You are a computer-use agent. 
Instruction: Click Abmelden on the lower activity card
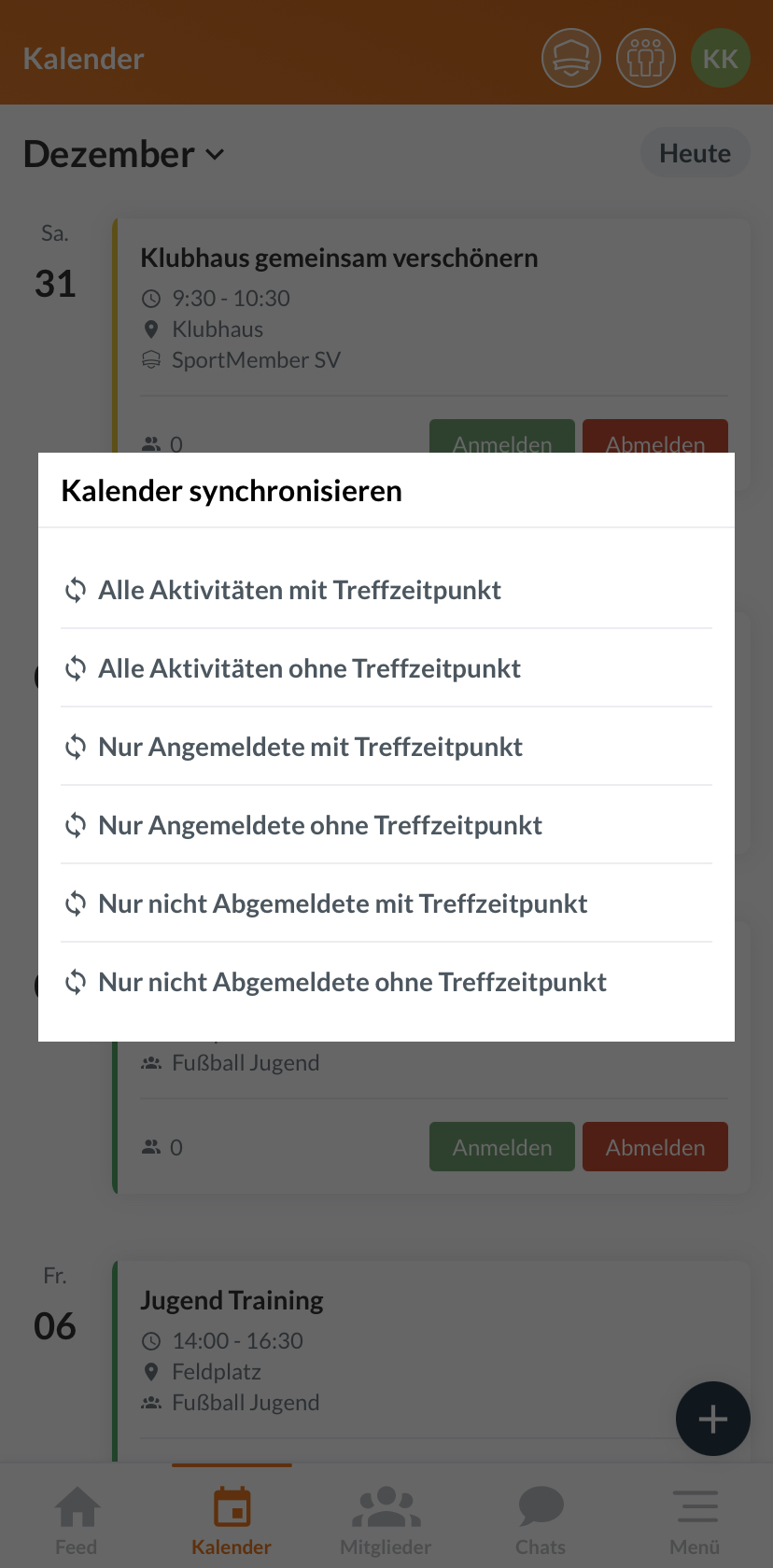(654, 1146)
